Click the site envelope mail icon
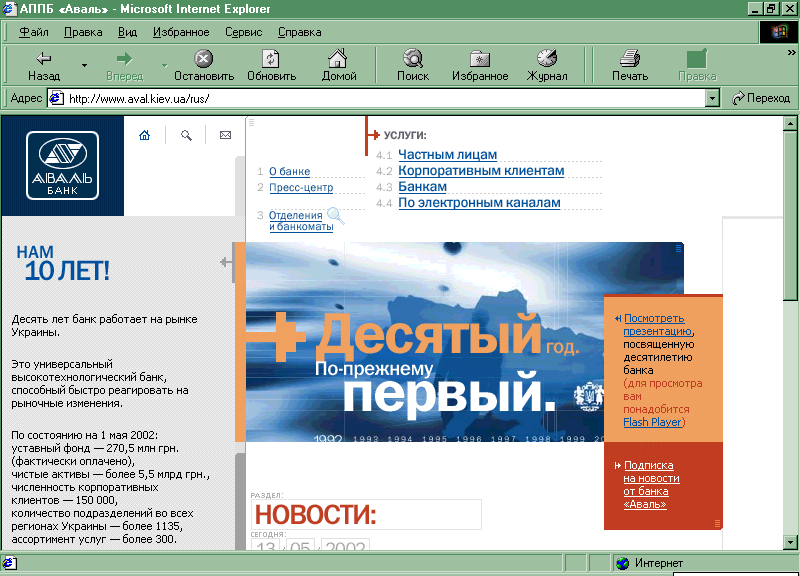Image resolution: width=800 pixels, height=576 pixels. [x=225, y=136]
